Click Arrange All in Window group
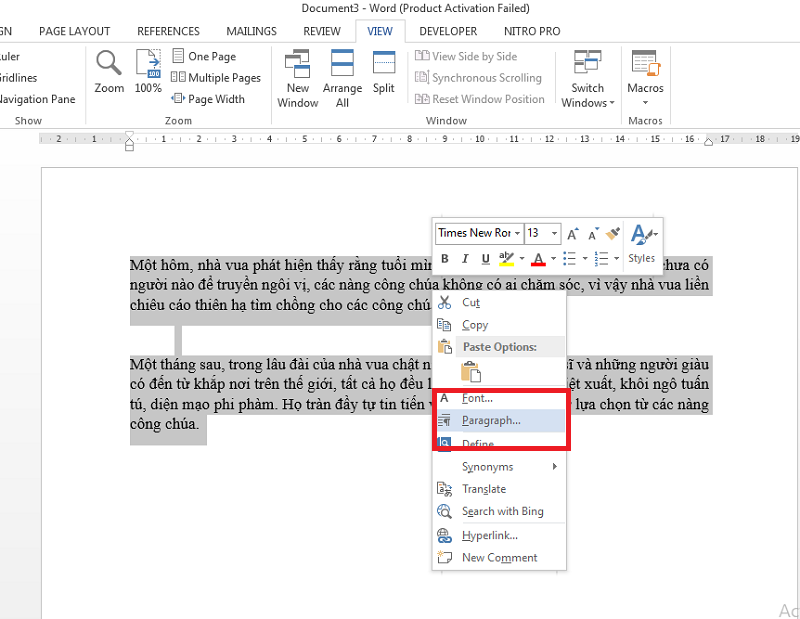Viewport: 800px width, 619px height. 342,79
